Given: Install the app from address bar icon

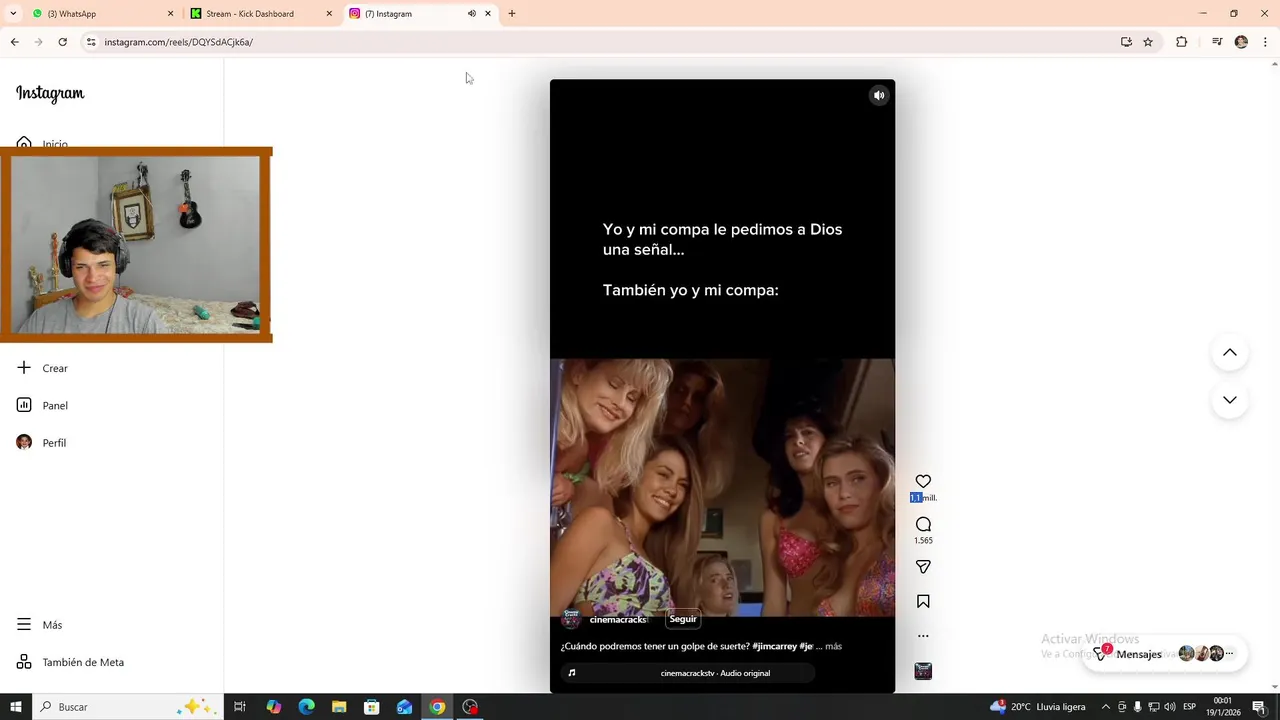Looking at the screenshot, I should pyautogui.click(x=1126, y=42).
